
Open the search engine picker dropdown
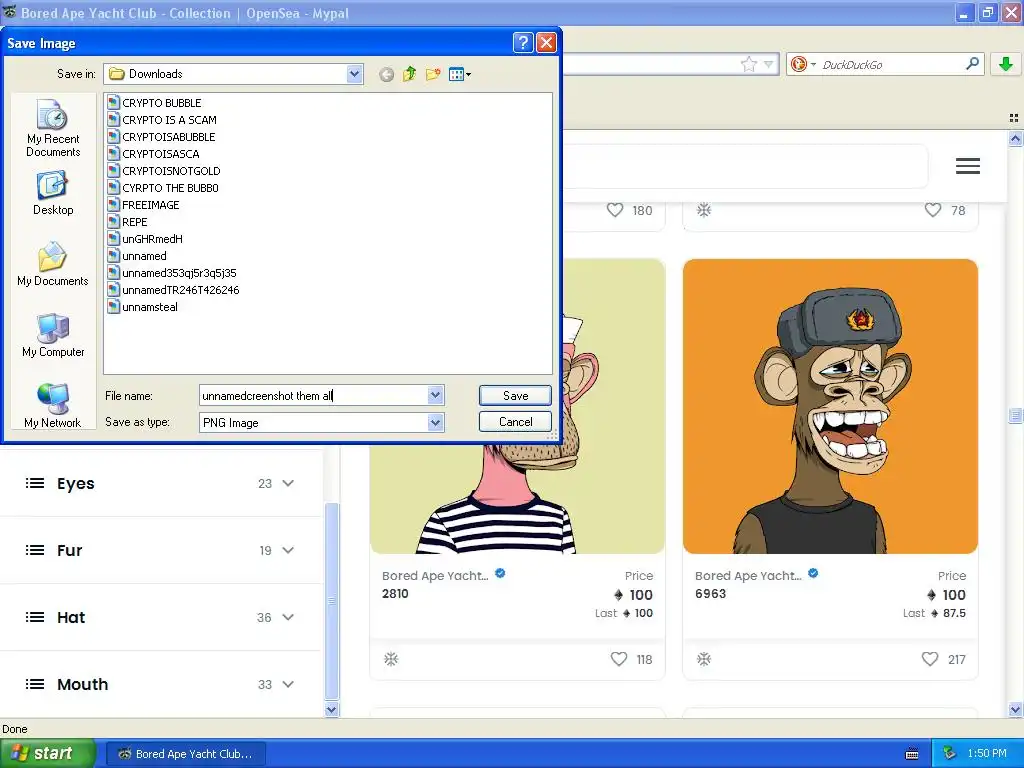[803, 64]
